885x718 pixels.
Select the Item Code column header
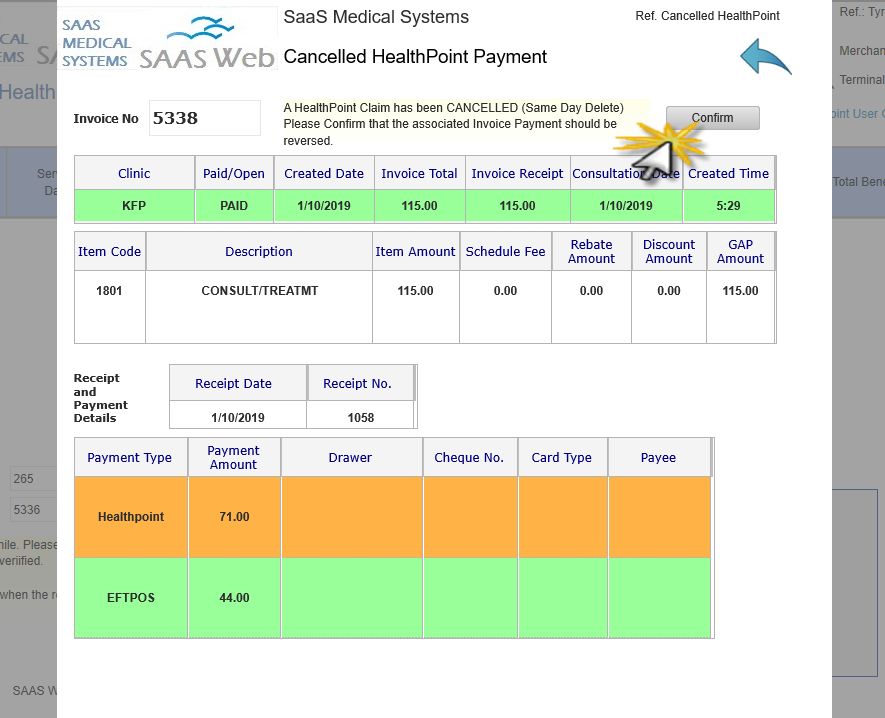click(109, 251)
